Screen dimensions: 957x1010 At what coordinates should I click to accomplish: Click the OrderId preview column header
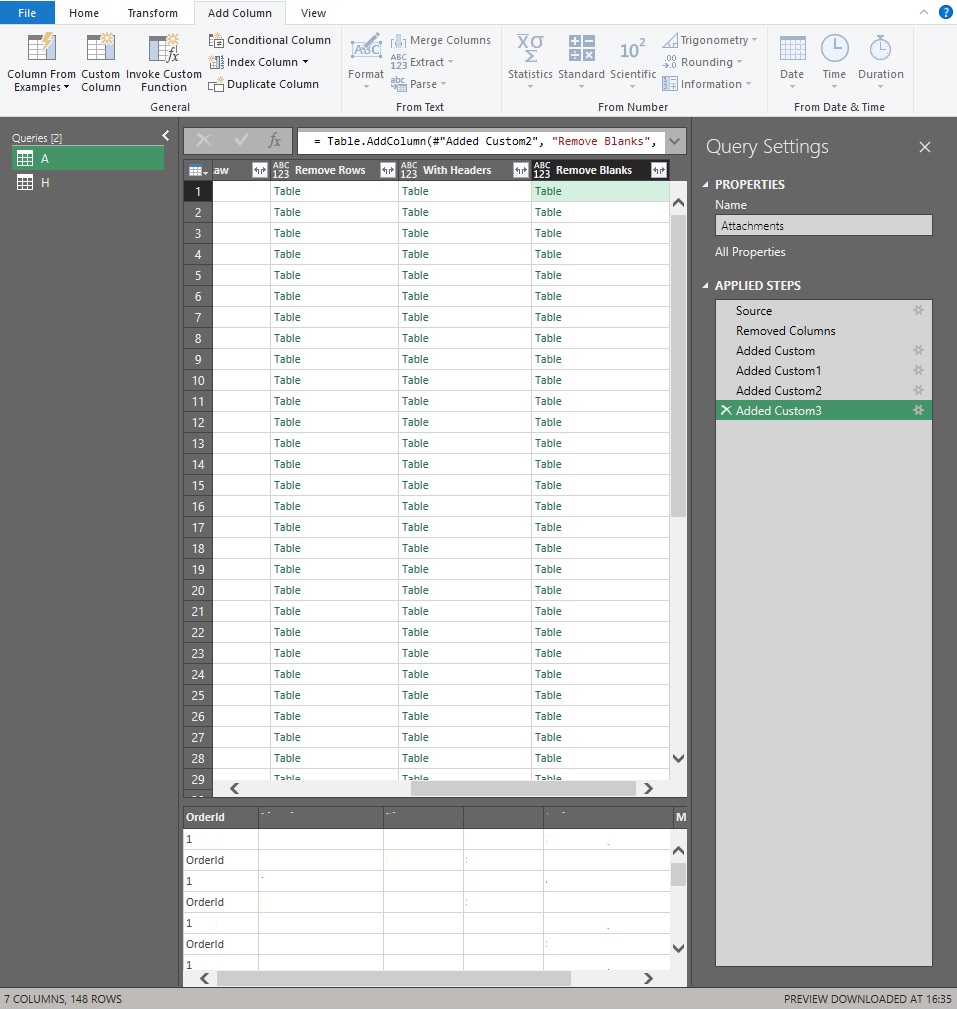(220, 817)
